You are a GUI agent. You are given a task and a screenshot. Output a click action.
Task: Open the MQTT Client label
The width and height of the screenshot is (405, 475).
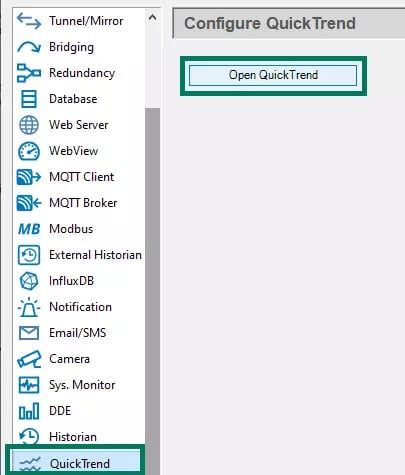tap(82, 177)
